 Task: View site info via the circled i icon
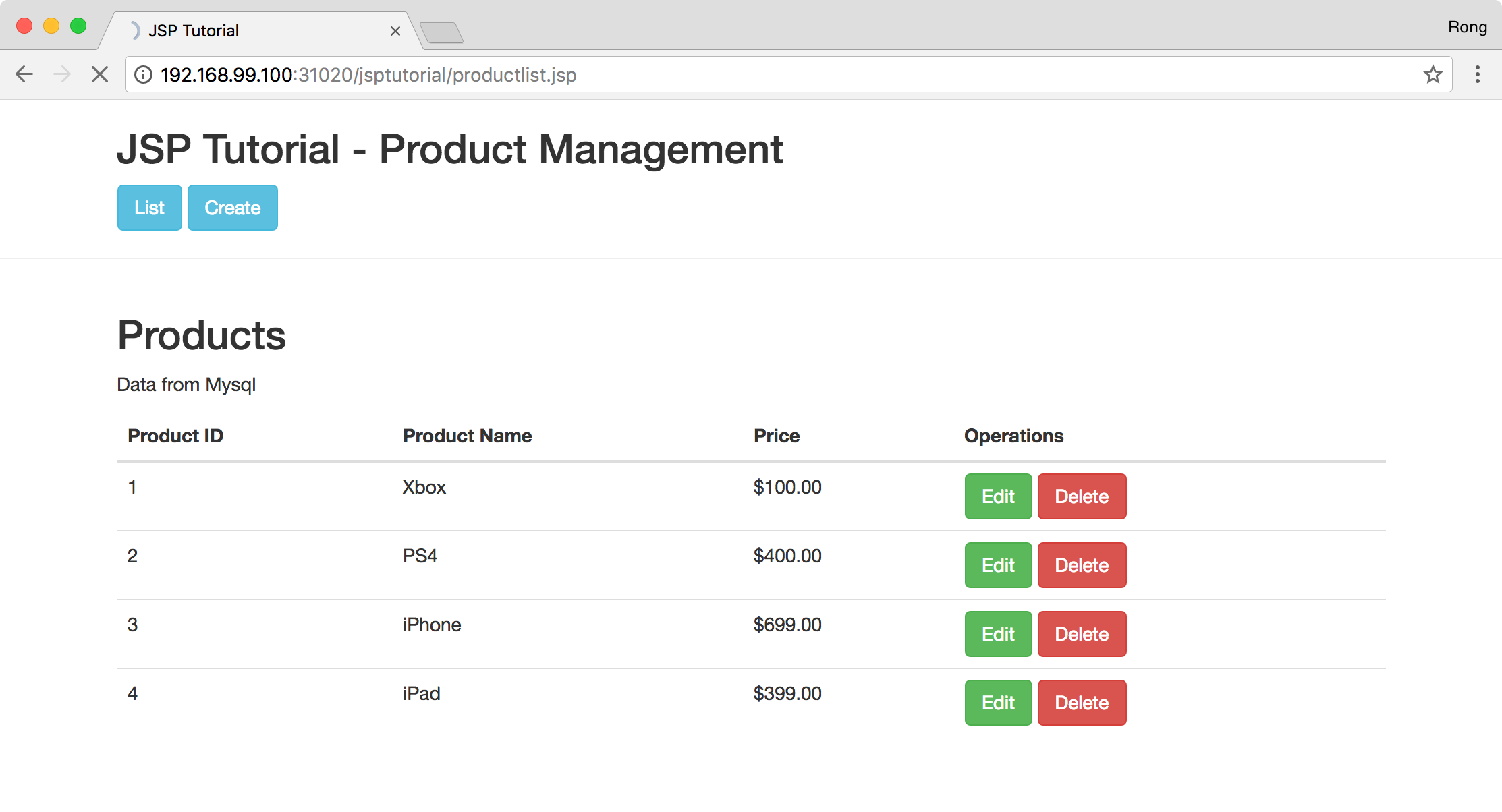(143, 75)
